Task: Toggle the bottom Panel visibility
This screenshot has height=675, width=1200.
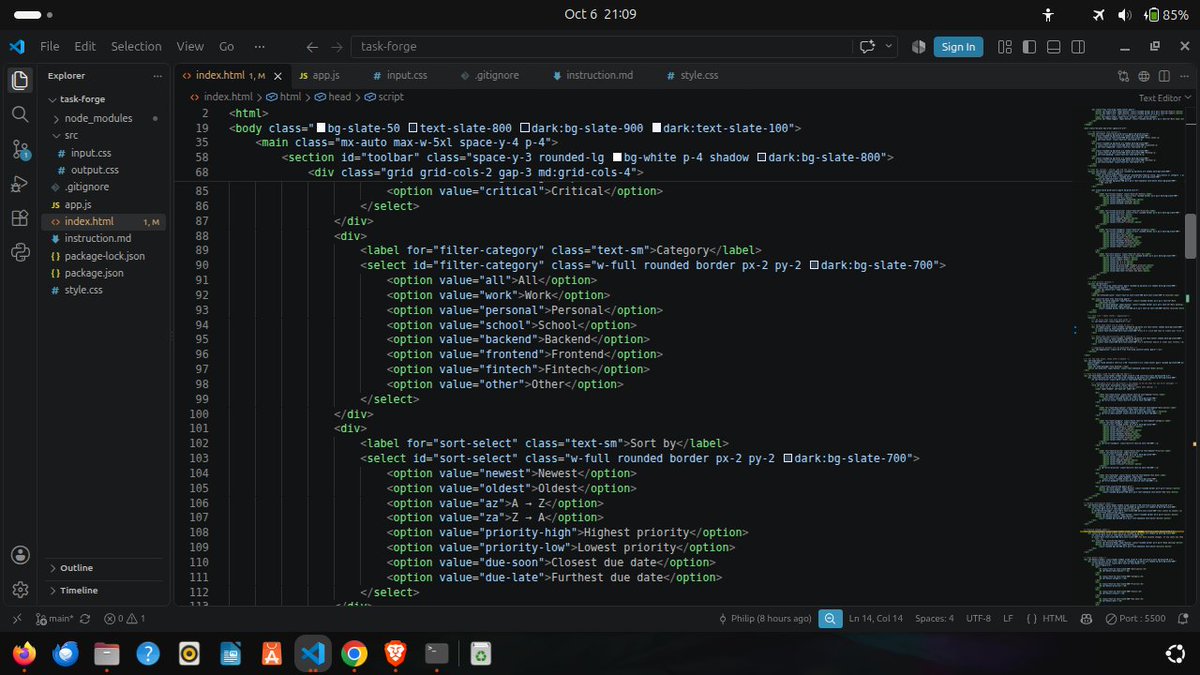Action: 1053,46
